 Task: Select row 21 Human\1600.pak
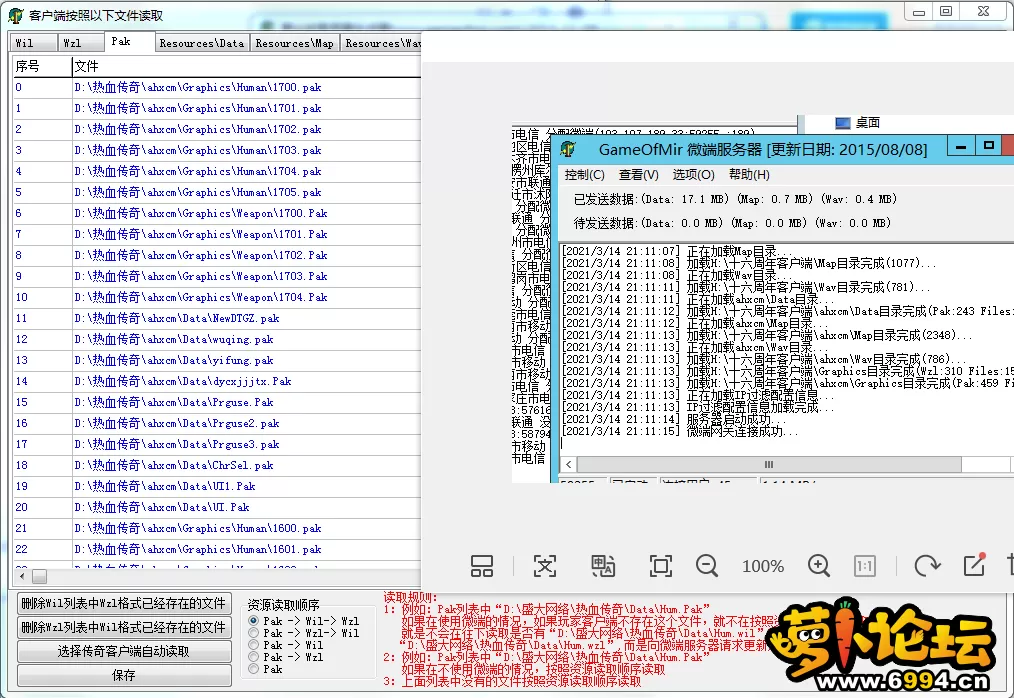click(x=217, y=529)
